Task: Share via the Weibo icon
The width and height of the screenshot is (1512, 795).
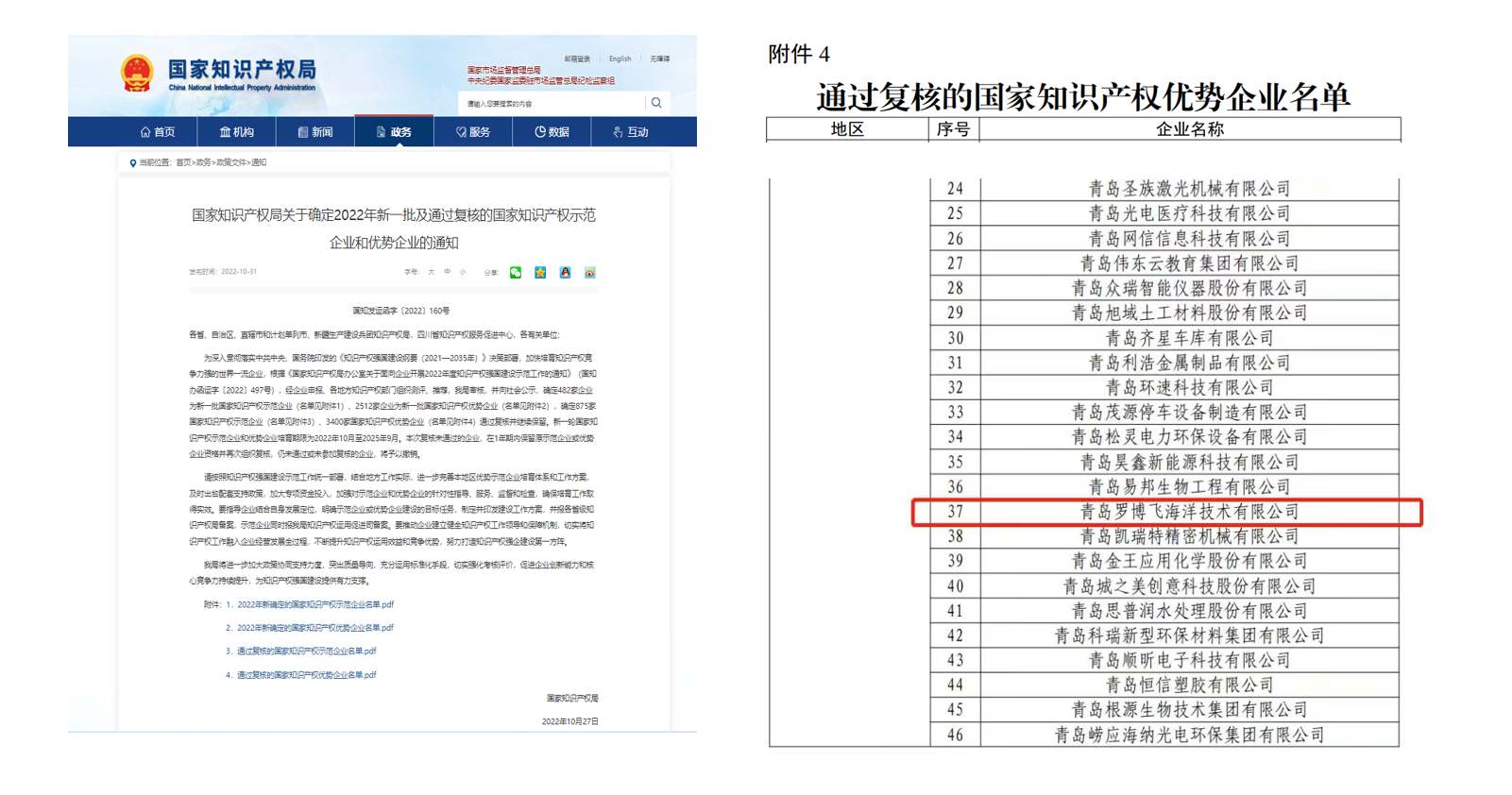Action: pyautogui.click(x=589, y=273)
